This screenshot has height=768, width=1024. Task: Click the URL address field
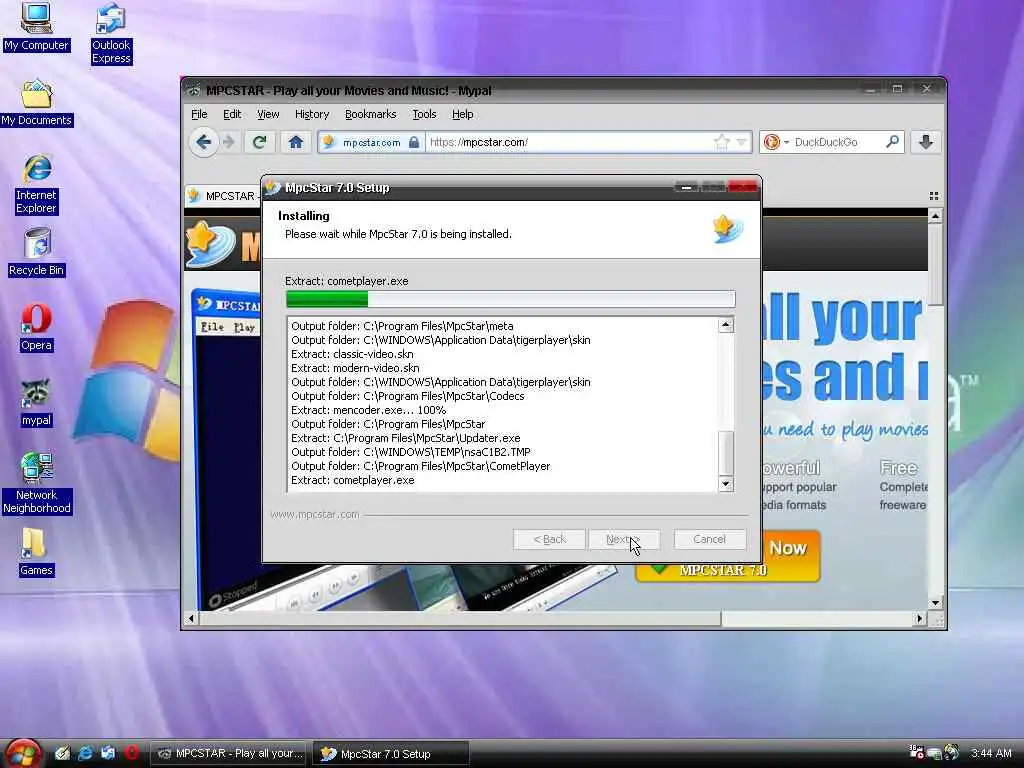[568, 142]
